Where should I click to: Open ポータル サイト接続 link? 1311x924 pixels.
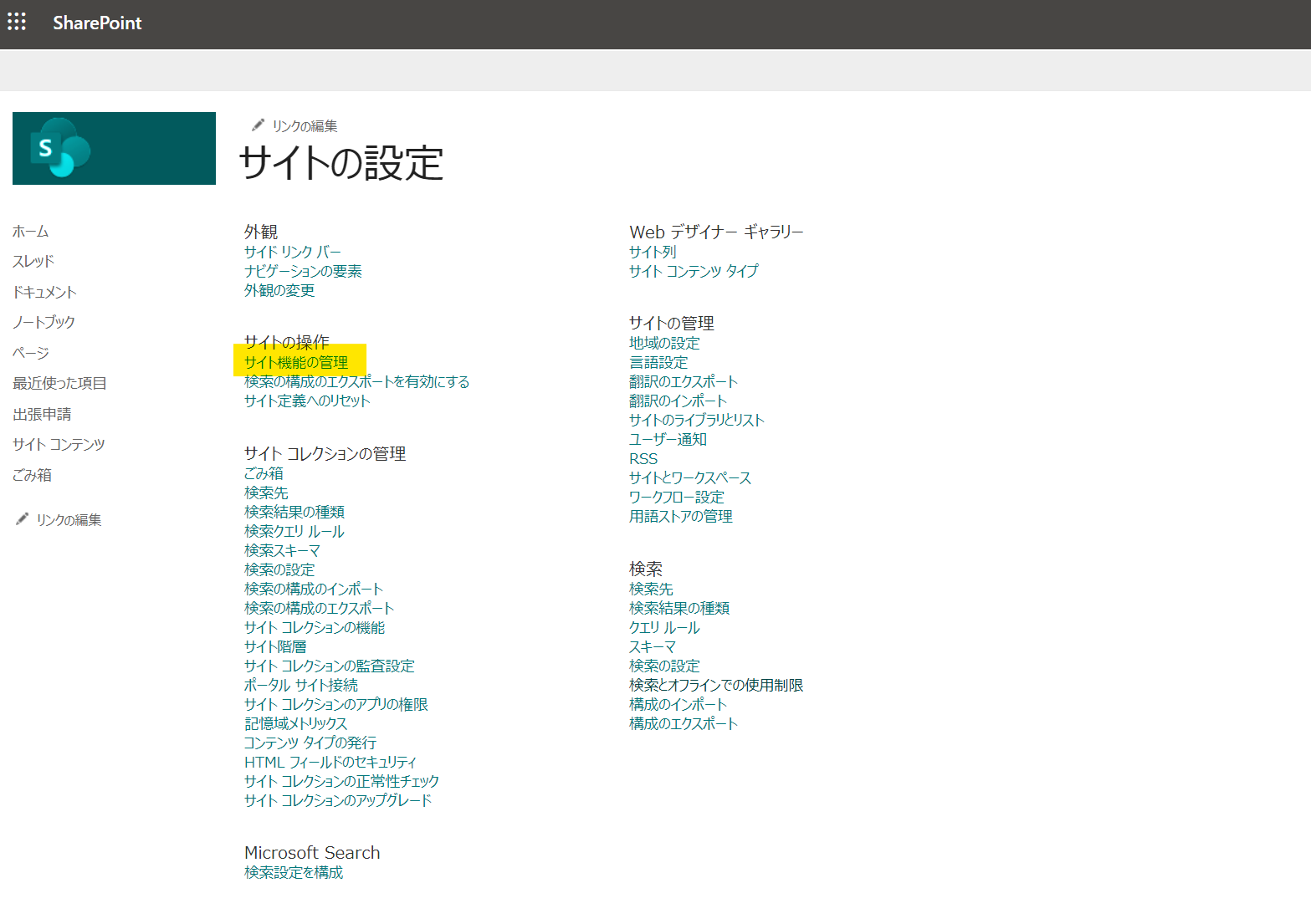(301, 685)
